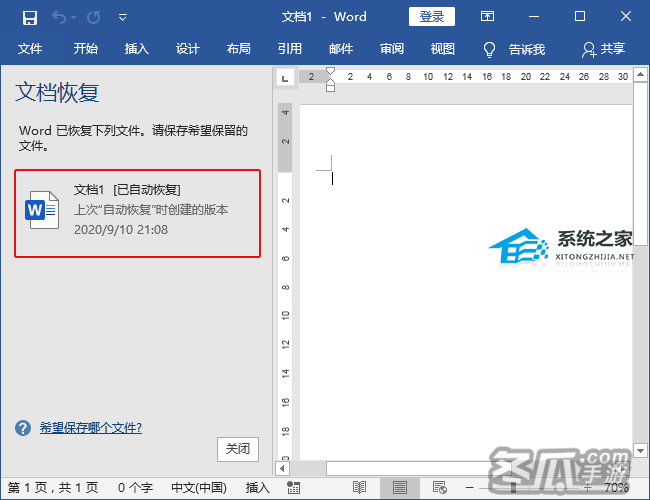Click the Word document icon of recovered file

42,210
